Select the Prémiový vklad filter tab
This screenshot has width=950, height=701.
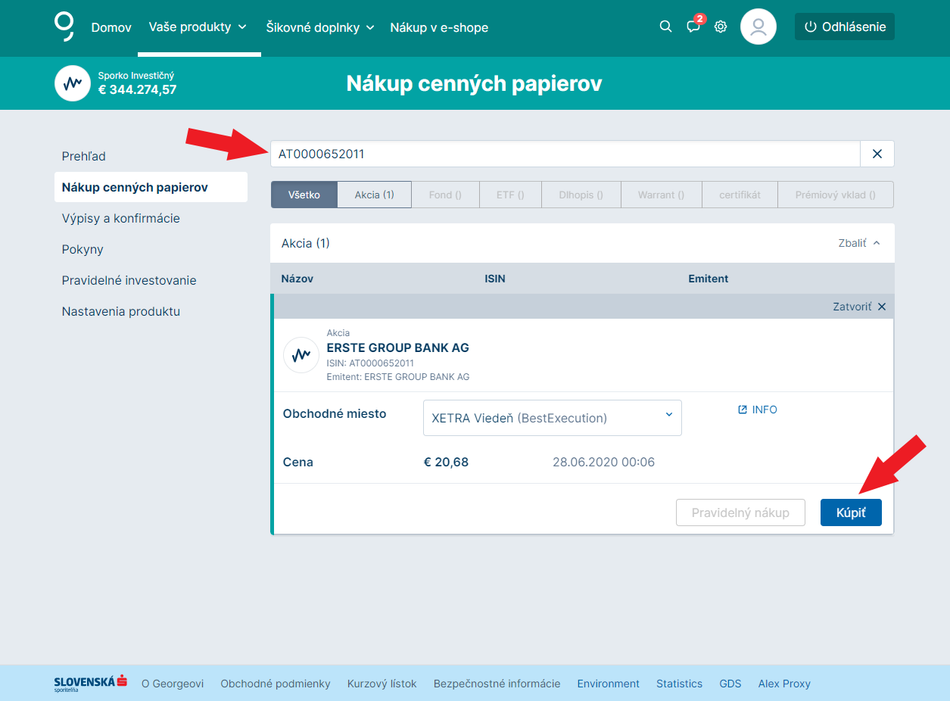[x=835, y=194]
